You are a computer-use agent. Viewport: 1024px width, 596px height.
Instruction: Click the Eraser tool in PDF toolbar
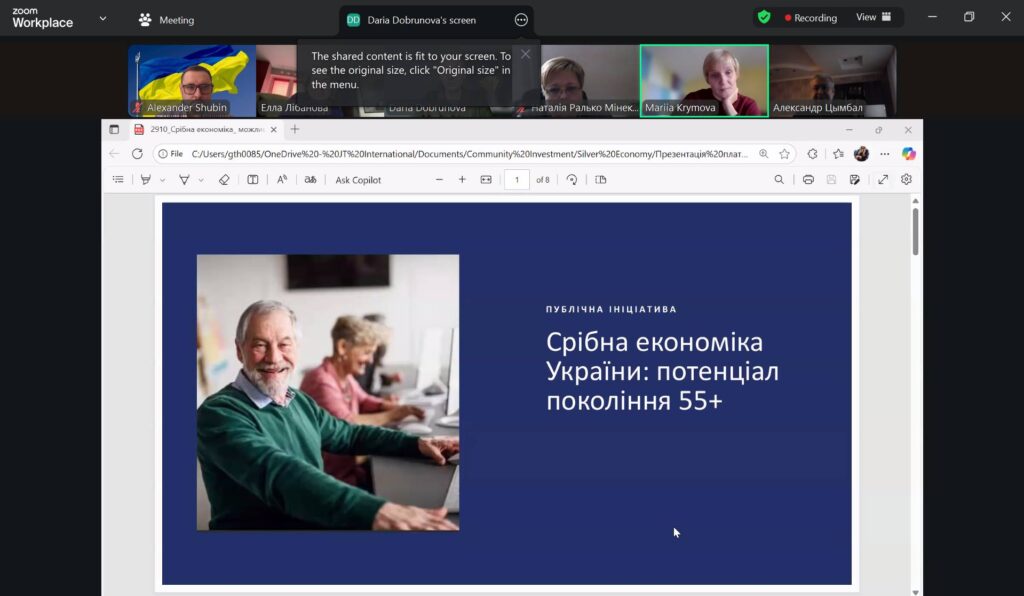point(224,180)
